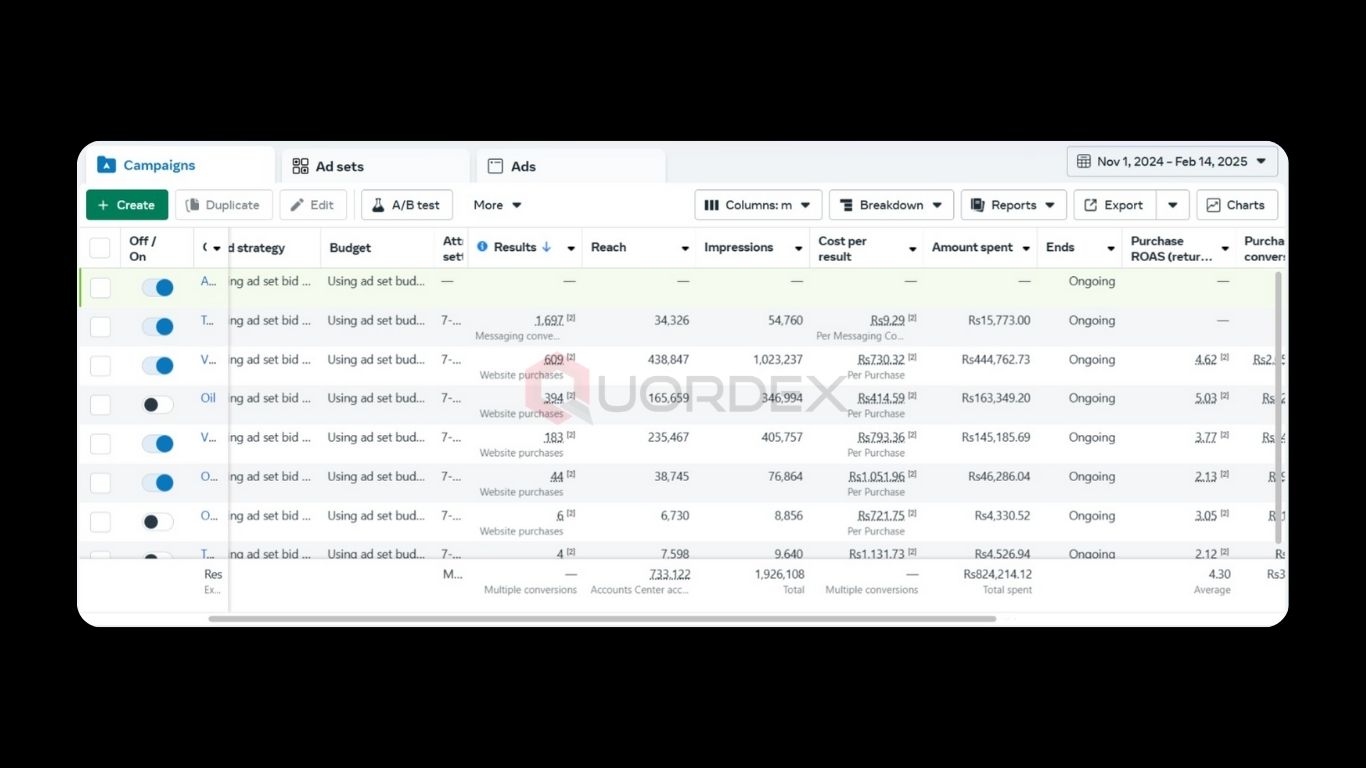The height and width of the screenshot is (768, 1366).
Task: Click the A/B test flask icon
Action: pyautogui.click(x=378, y=205)
